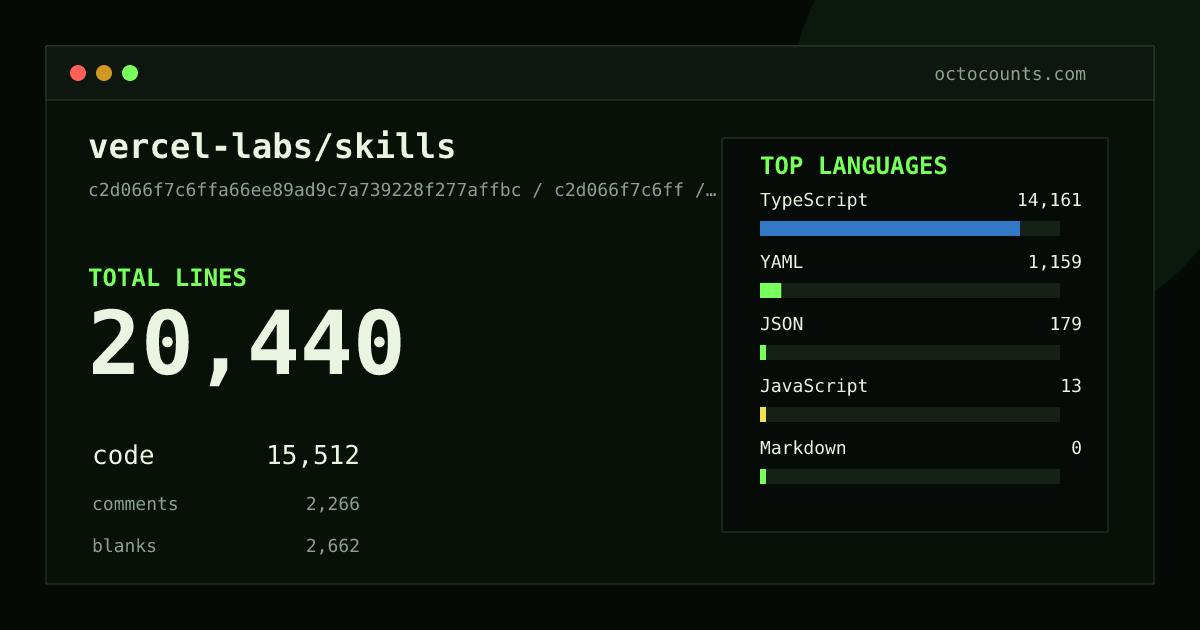Select the vercel-labs/skills repository title
Screen dimensions: 1200x630
[272, 147]
